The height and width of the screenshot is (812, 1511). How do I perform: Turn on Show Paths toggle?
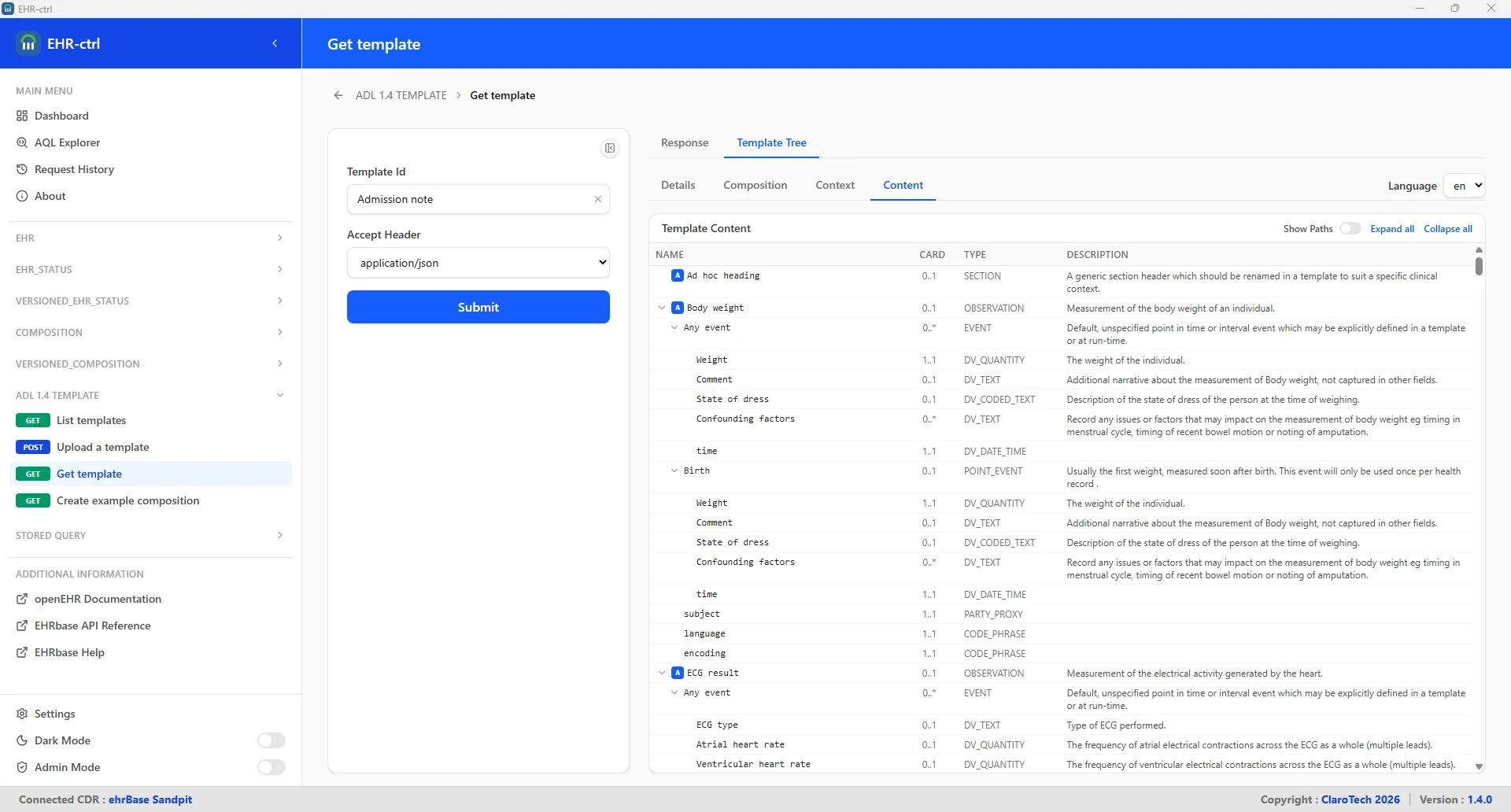click(x=1350, y=228)
